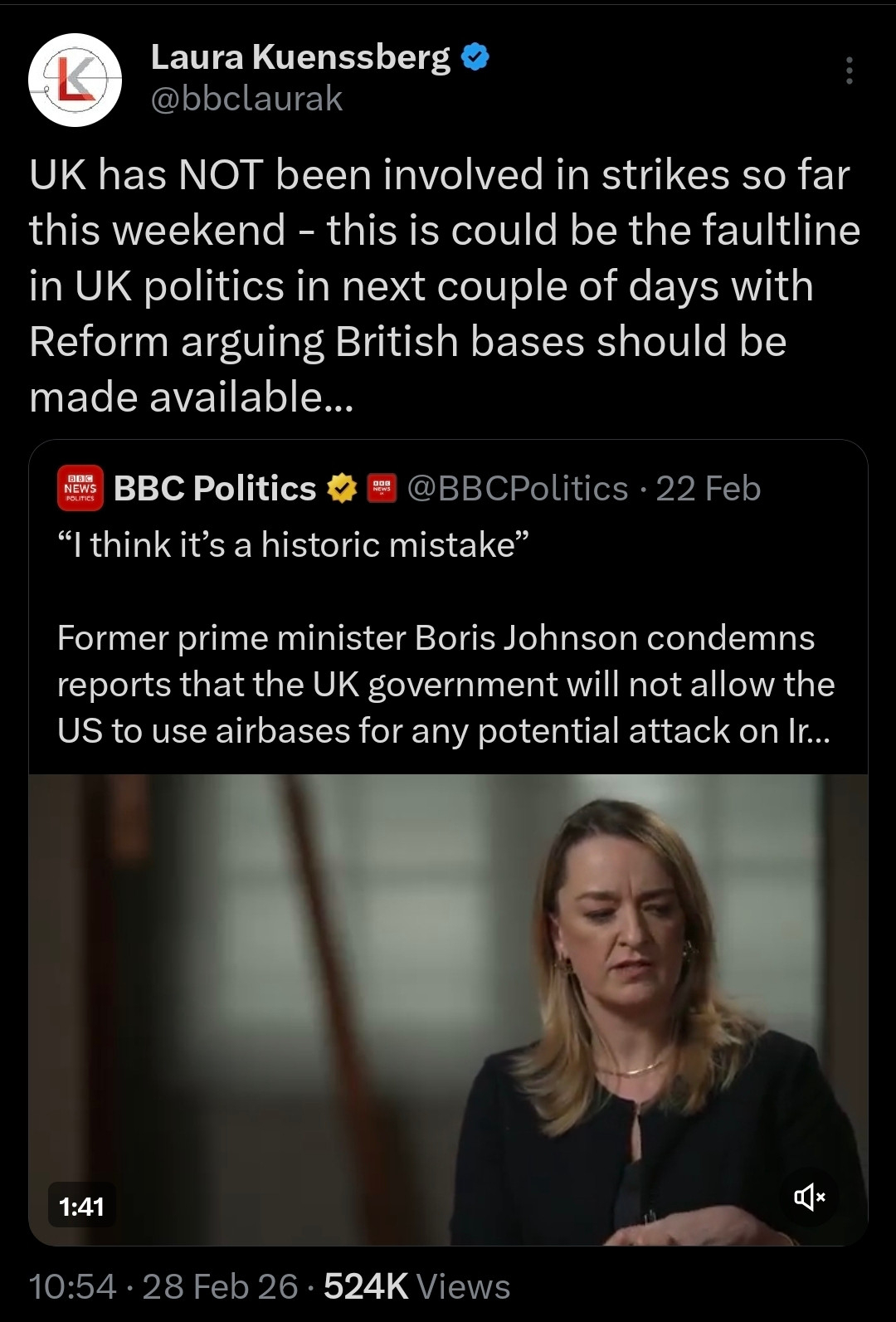896x1322 pixels.
Task: Tap Laura Kuenssberg's profile avatar
Action: coord(75,80)
